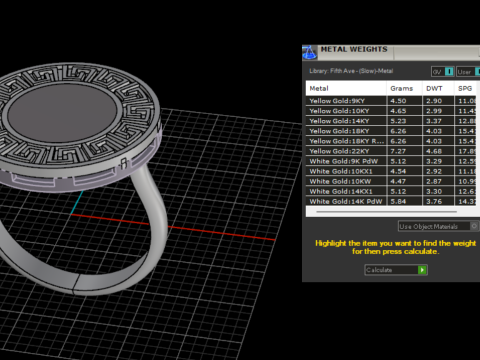Click the 2.90 DWT value
The height and width of the screenshot is (360, 480).
(434, 101)
